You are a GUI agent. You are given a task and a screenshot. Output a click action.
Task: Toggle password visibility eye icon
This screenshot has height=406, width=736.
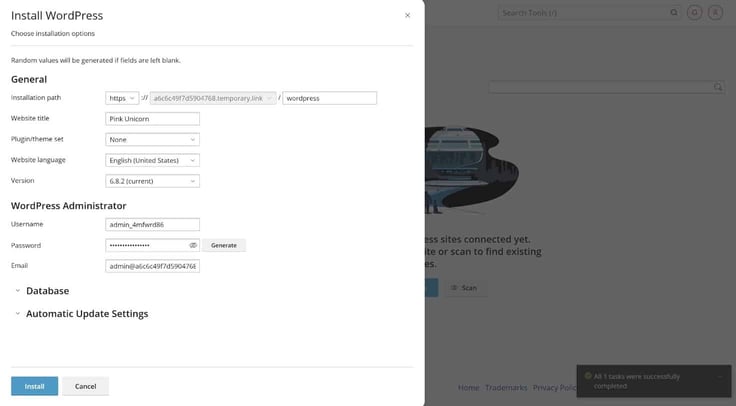point(193,245)
